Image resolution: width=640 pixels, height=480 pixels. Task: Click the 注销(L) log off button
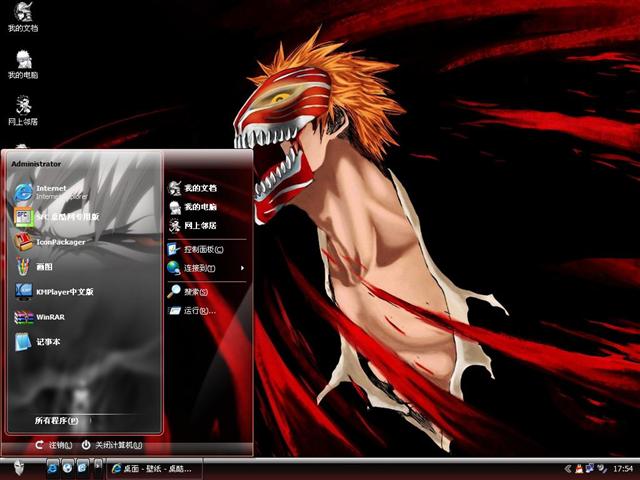[54, 445]
